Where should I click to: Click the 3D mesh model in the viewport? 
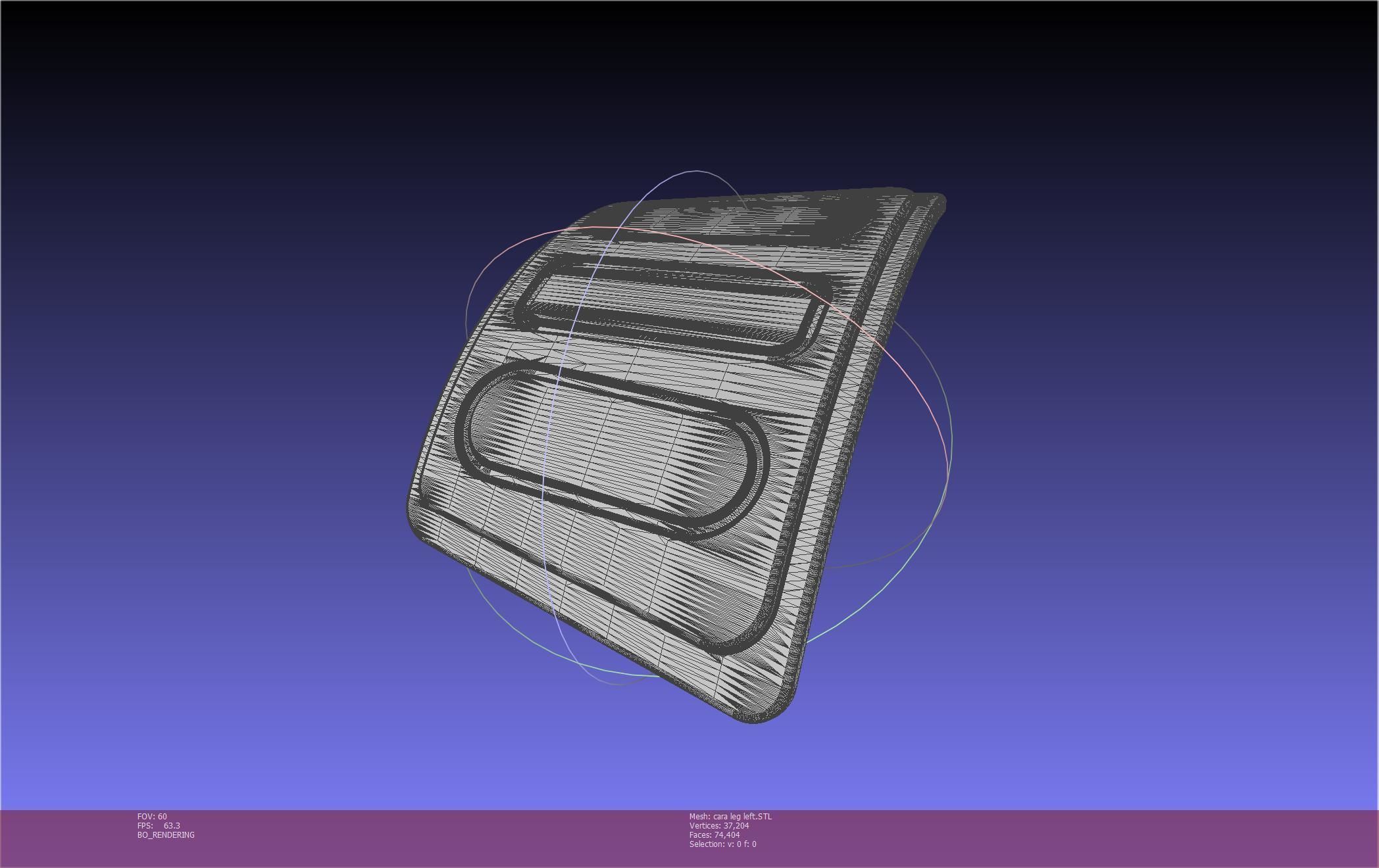[x=676, y=455]
